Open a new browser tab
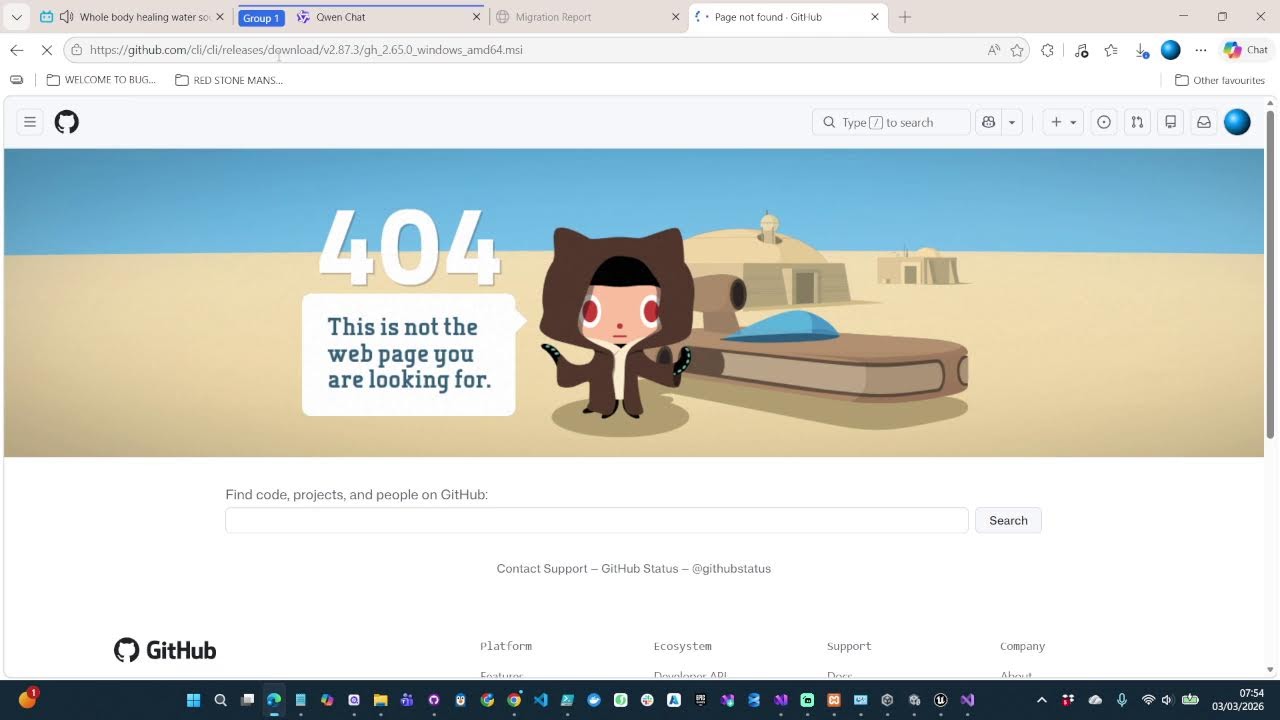Screen dimensions: 1280x720 905,17
